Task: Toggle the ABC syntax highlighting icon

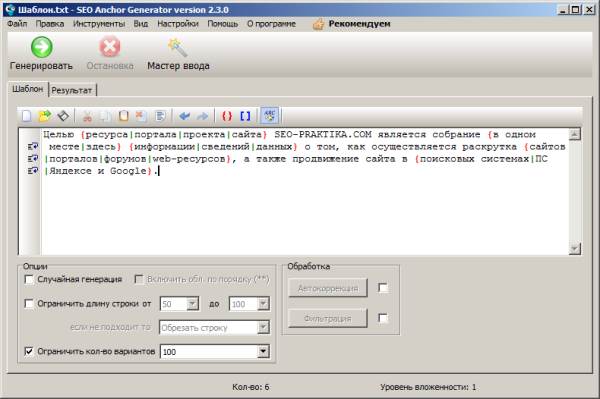Action: [x=269, y=116]
